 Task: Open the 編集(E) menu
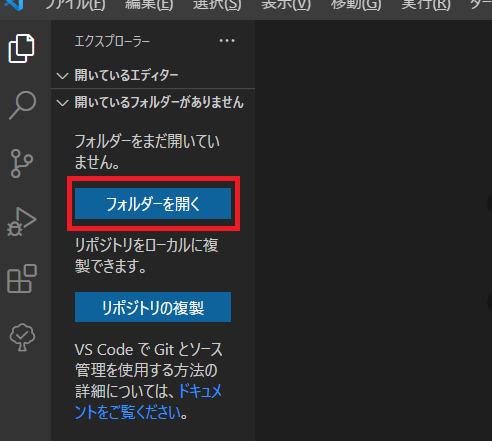[x=149, y=5]
